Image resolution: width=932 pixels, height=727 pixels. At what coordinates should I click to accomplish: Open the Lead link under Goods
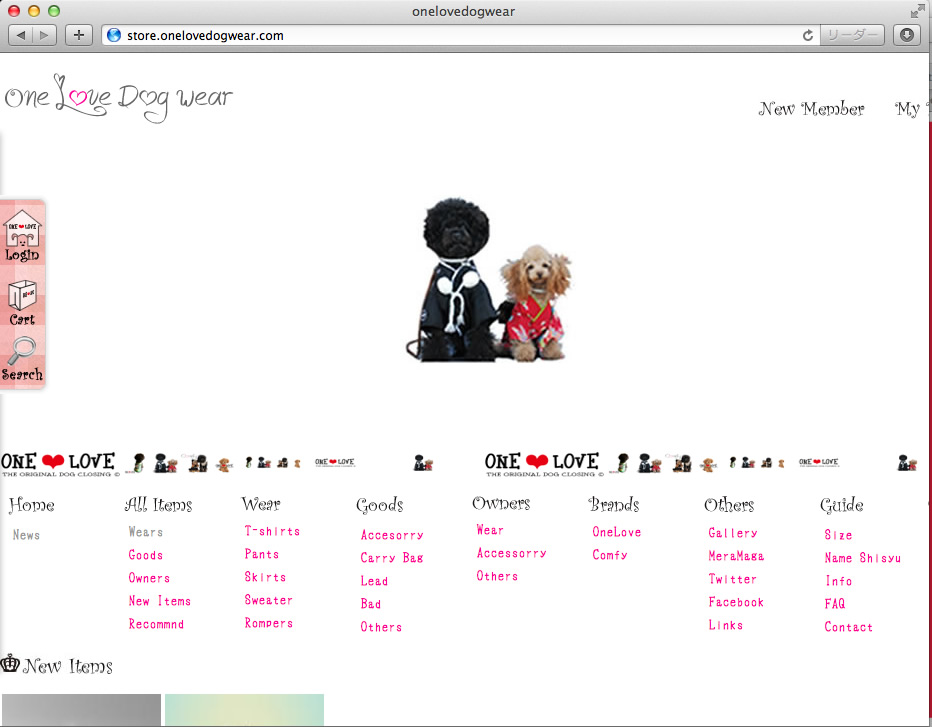[x=374, y=581]
